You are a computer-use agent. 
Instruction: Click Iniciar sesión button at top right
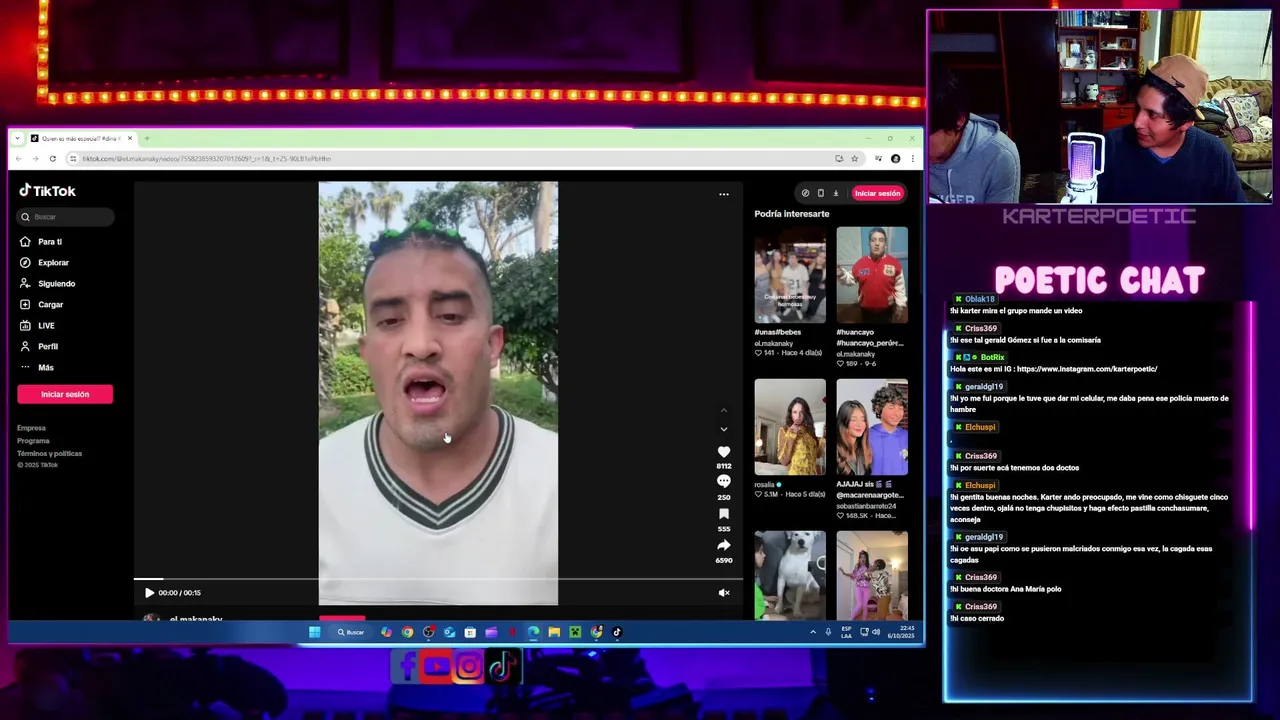coord(877,193)
